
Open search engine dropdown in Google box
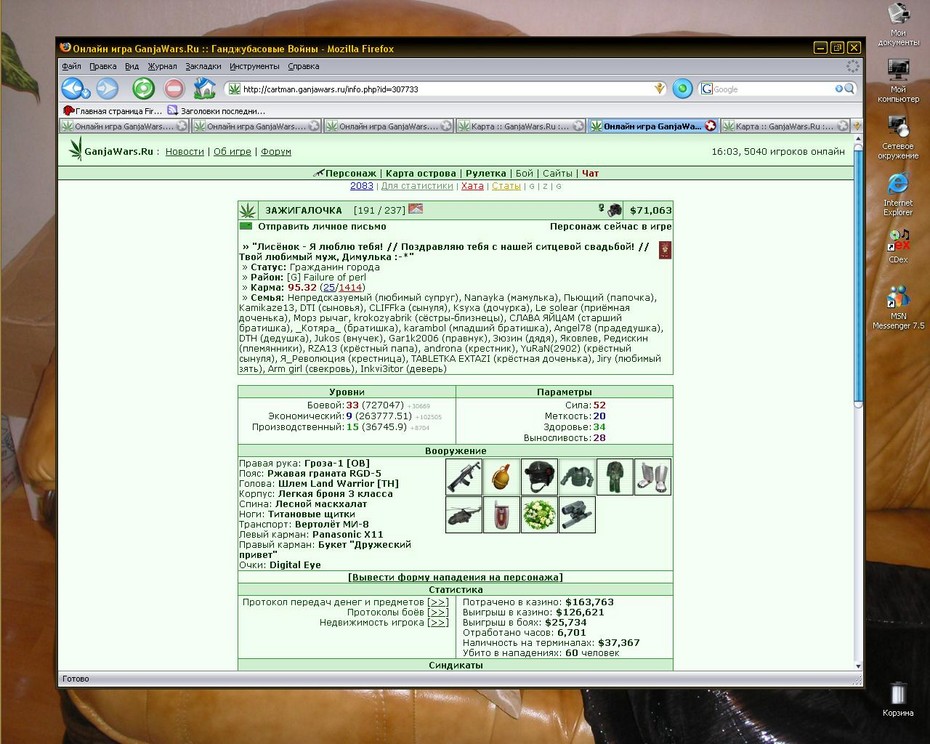pos(707,89)
